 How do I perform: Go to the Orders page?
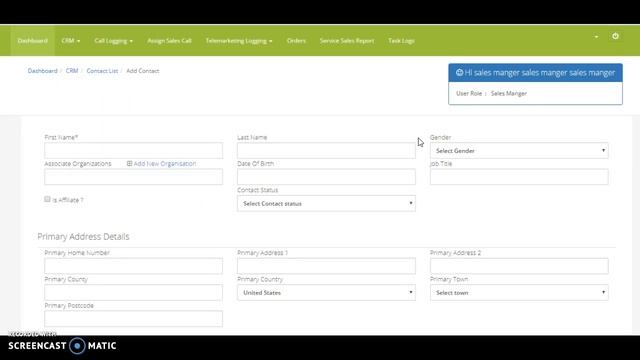coord(296,41)
